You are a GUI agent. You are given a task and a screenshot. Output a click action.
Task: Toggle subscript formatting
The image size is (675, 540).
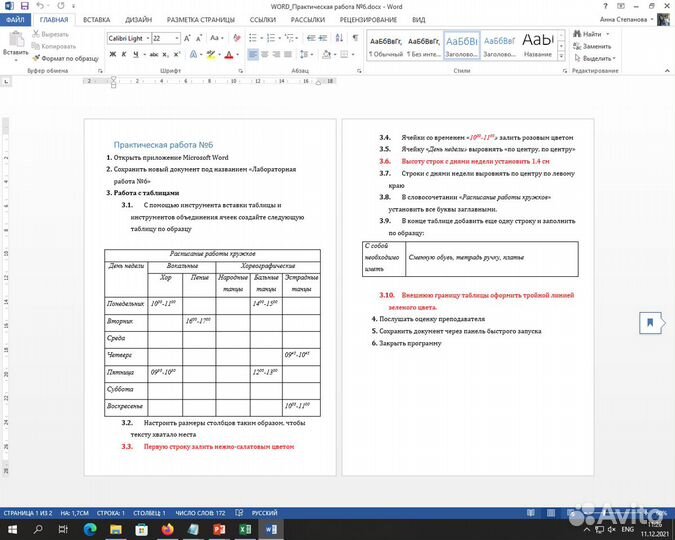(x=165, y=54)
